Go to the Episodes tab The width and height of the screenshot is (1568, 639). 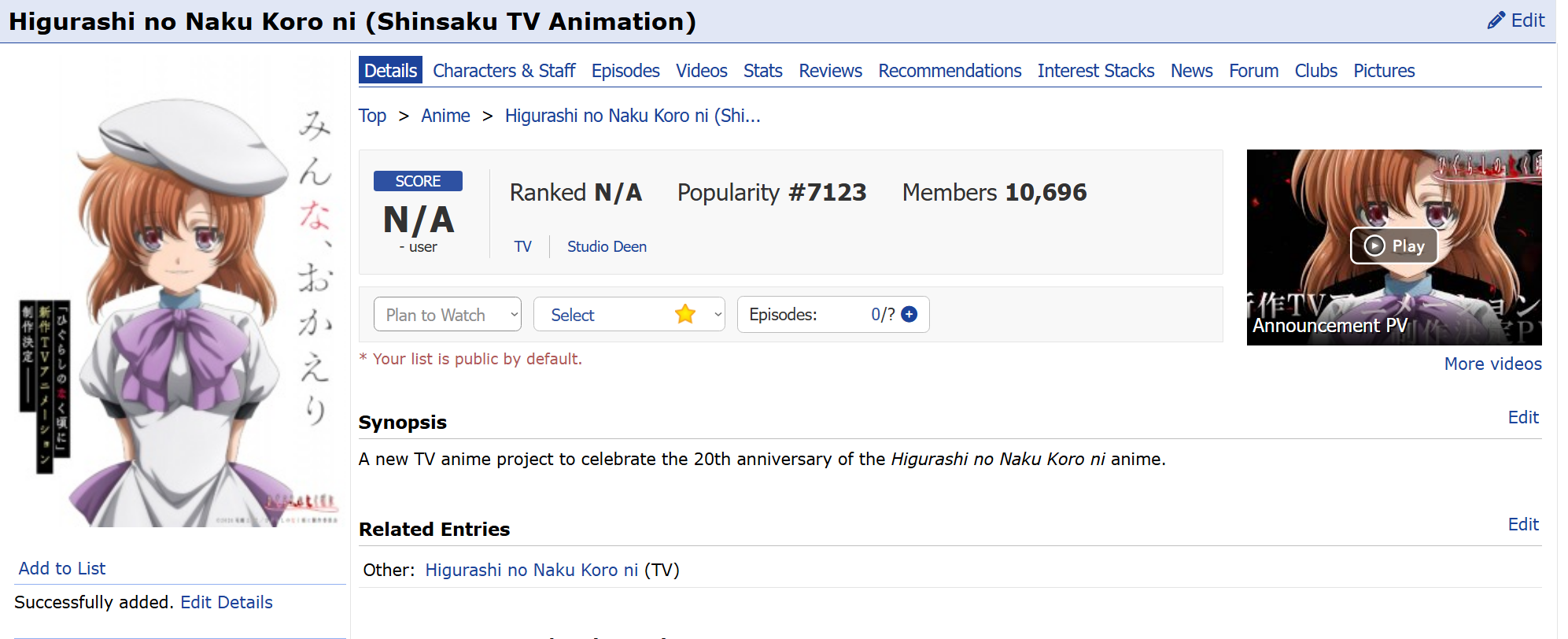pos(625,70)
